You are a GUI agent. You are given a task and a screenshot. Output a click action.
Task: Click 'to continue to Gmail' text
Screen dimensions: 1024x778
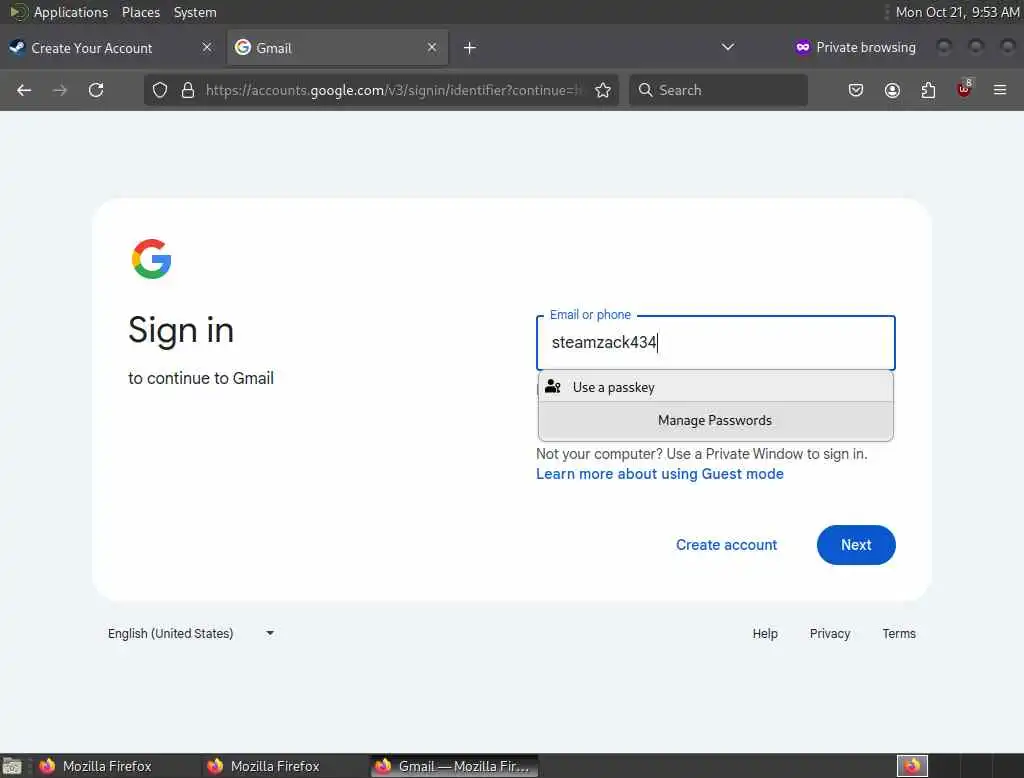pos(200,378)
